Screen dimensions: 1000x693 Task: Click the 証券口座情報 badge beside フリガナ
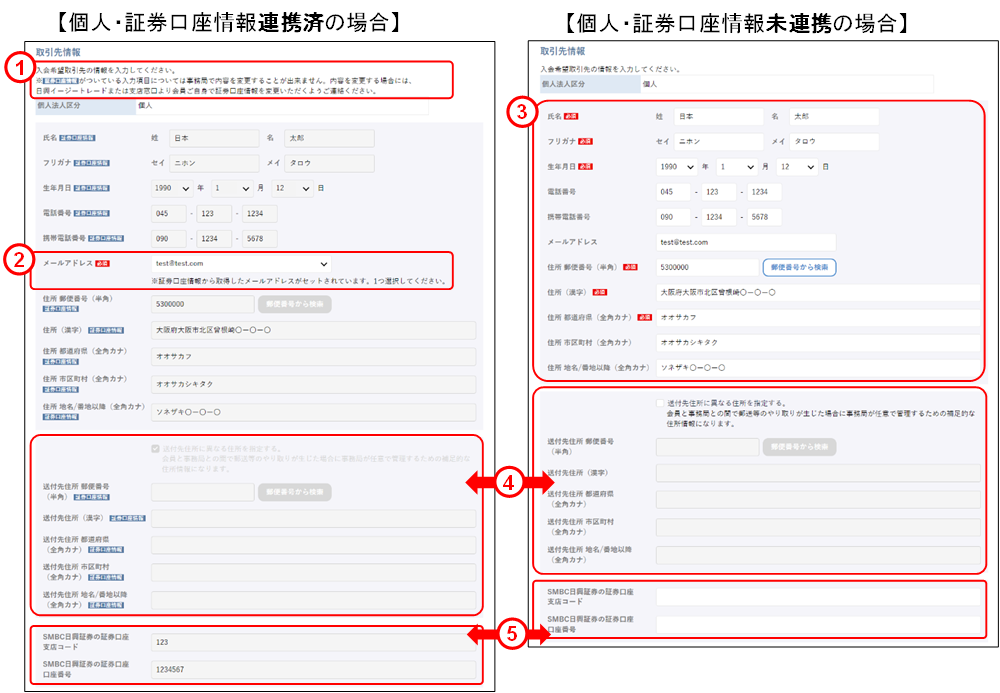click(x=91, y=161)
